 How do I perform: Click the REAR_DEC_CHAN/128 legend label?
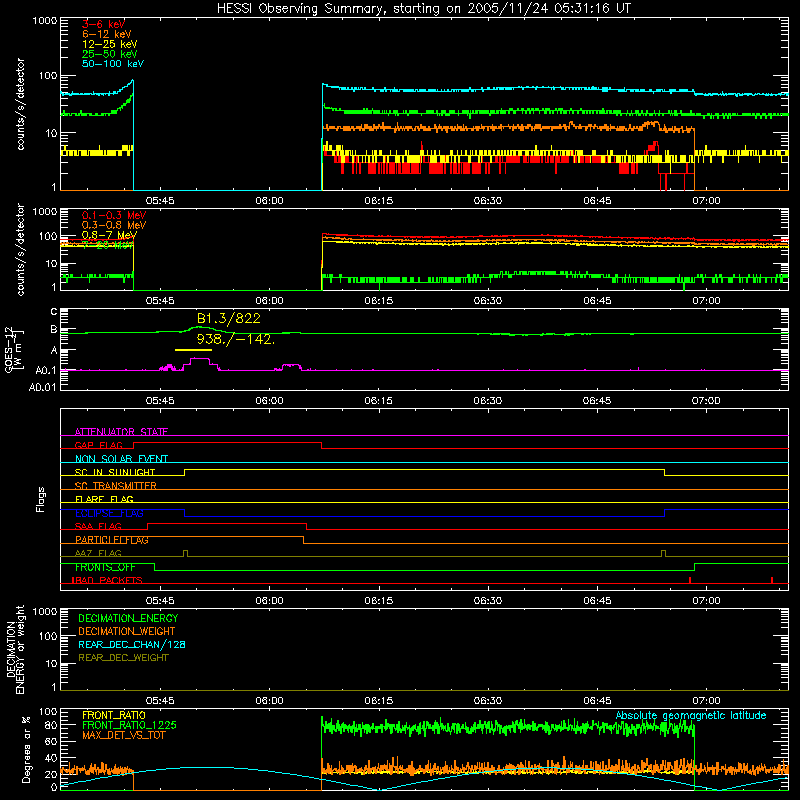tap(132, 644)
